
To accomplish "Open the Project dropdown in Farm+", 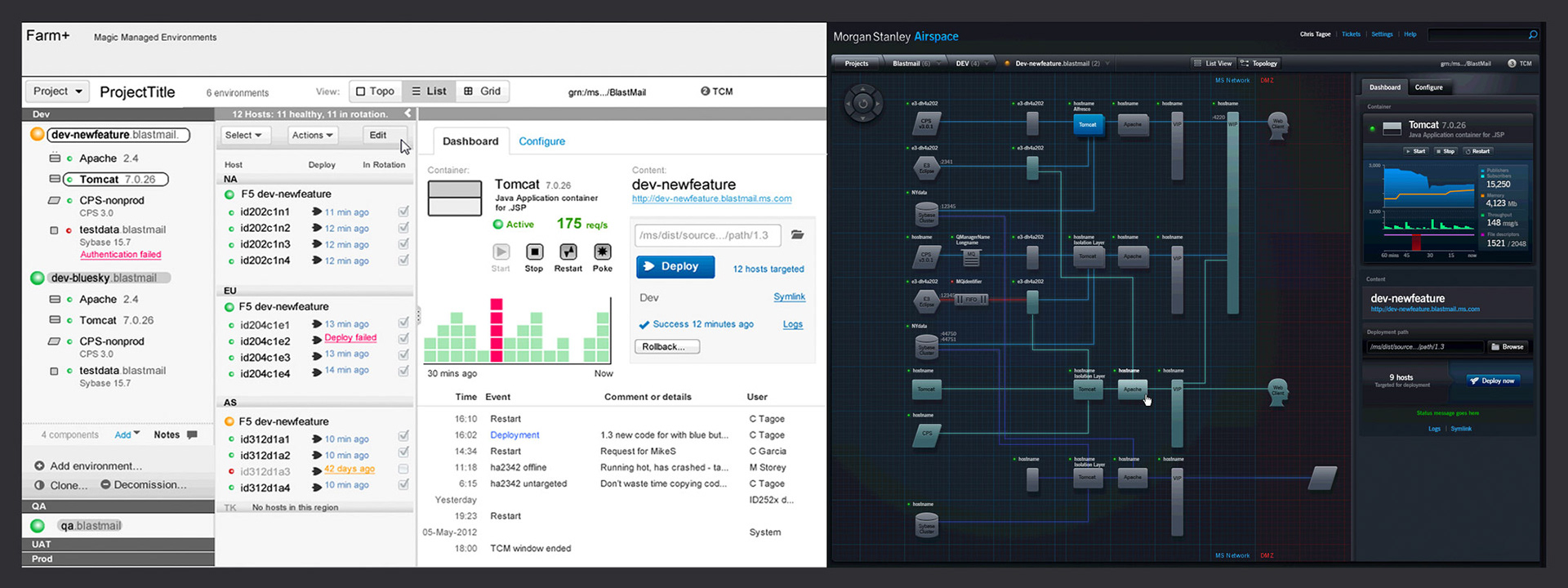I will click(57, 91).
